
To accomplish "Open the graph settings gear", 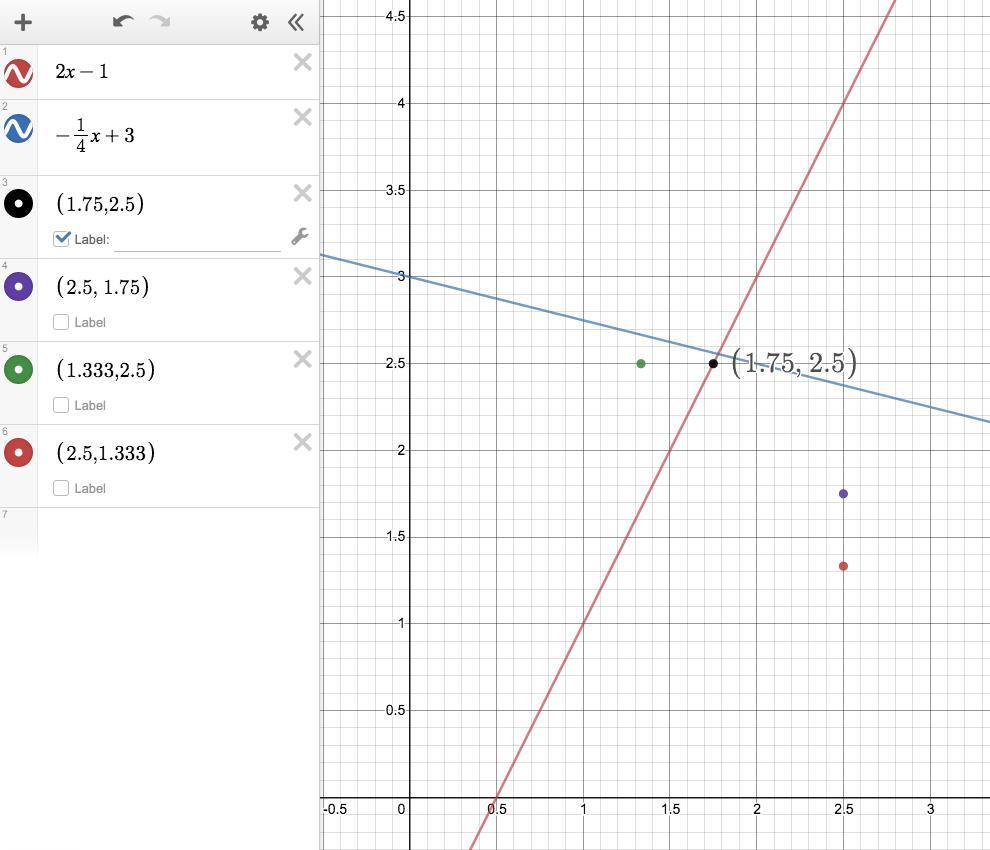I will 259,23.
